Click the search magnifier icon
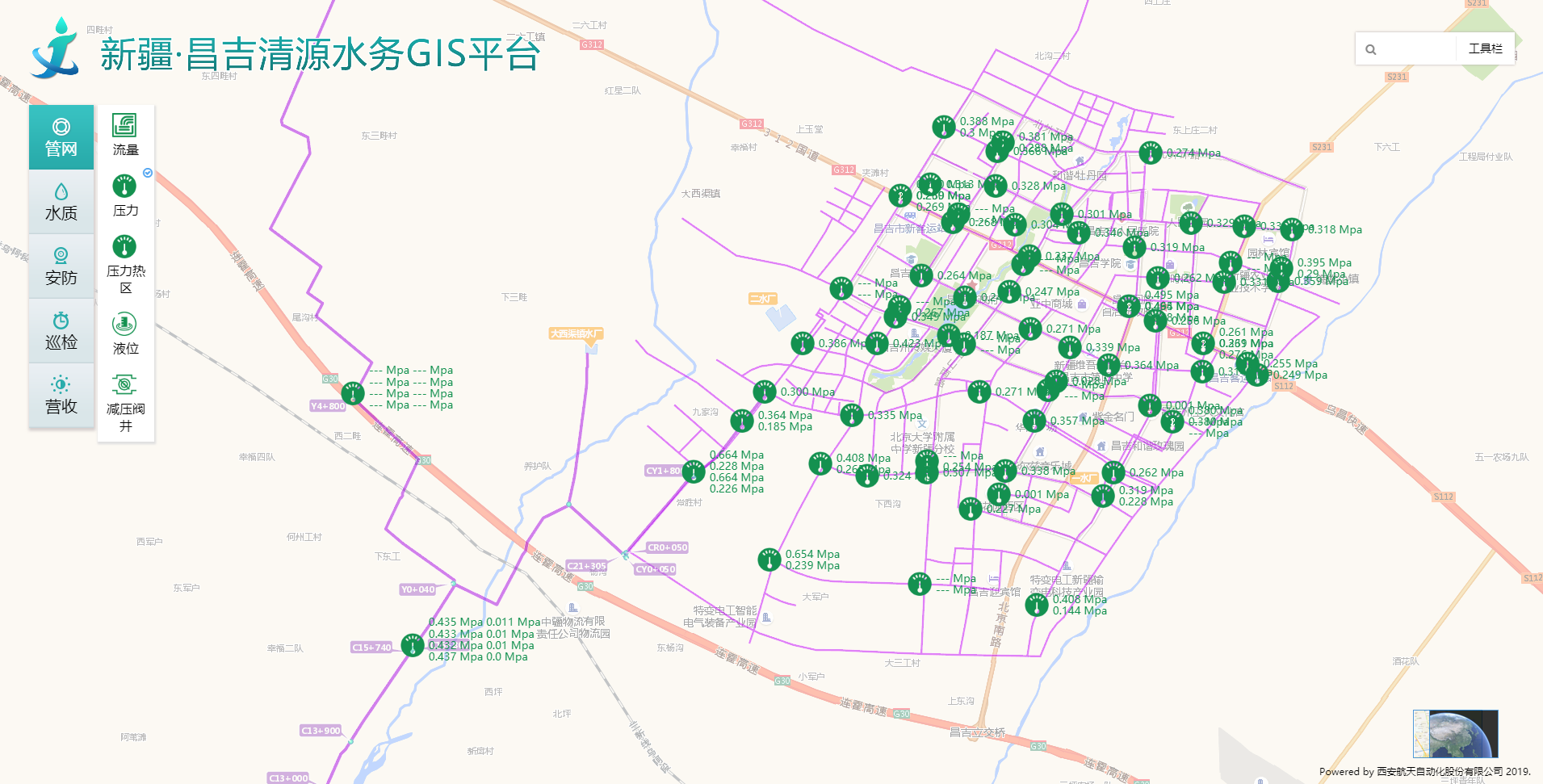This screenshot has width=1543, height=784. (x=1370, y=49)
